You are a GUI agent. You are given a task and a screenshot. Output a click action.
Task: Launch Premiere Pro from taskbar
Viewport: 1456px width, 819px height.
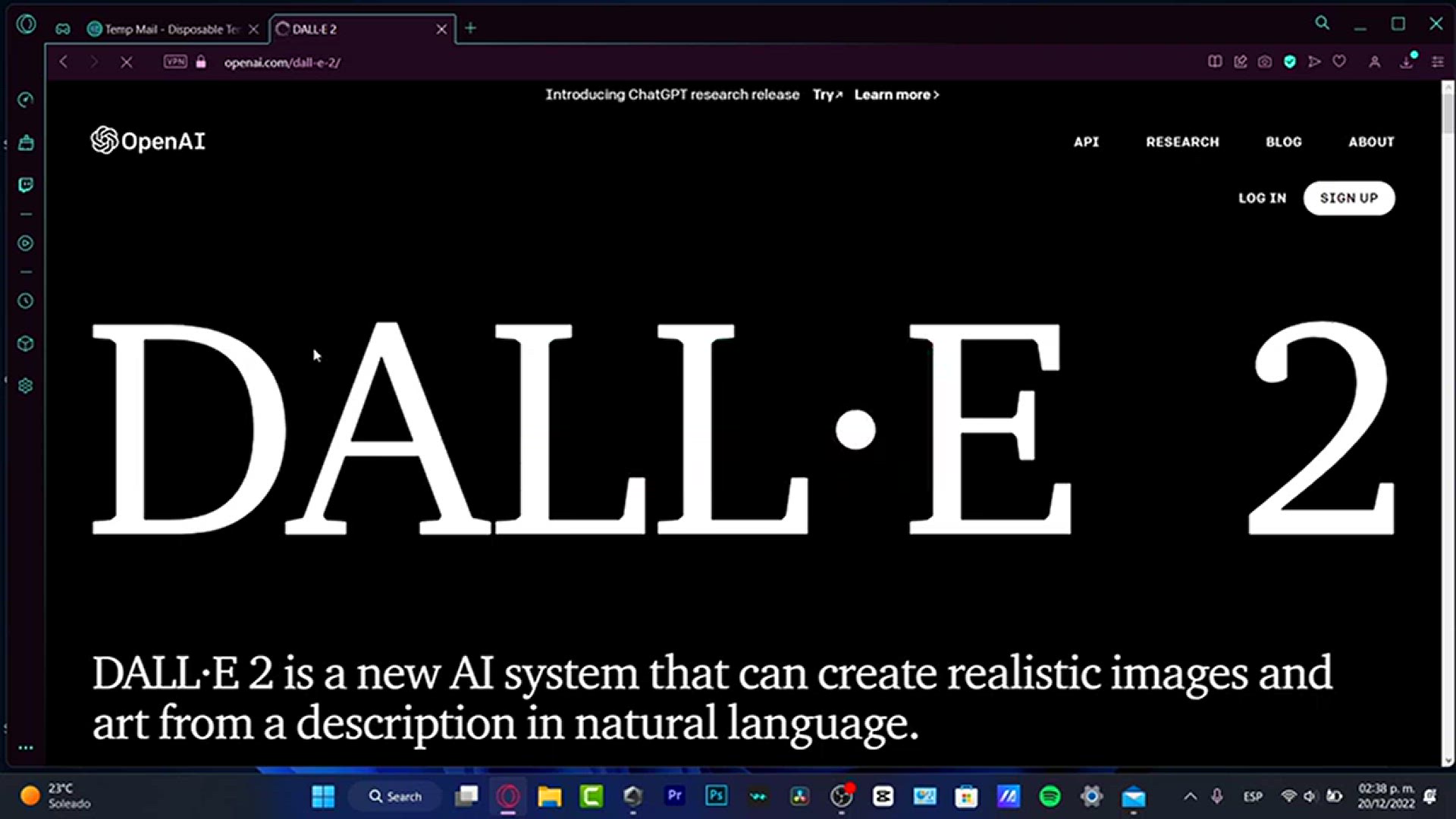[x=674, y=795]
